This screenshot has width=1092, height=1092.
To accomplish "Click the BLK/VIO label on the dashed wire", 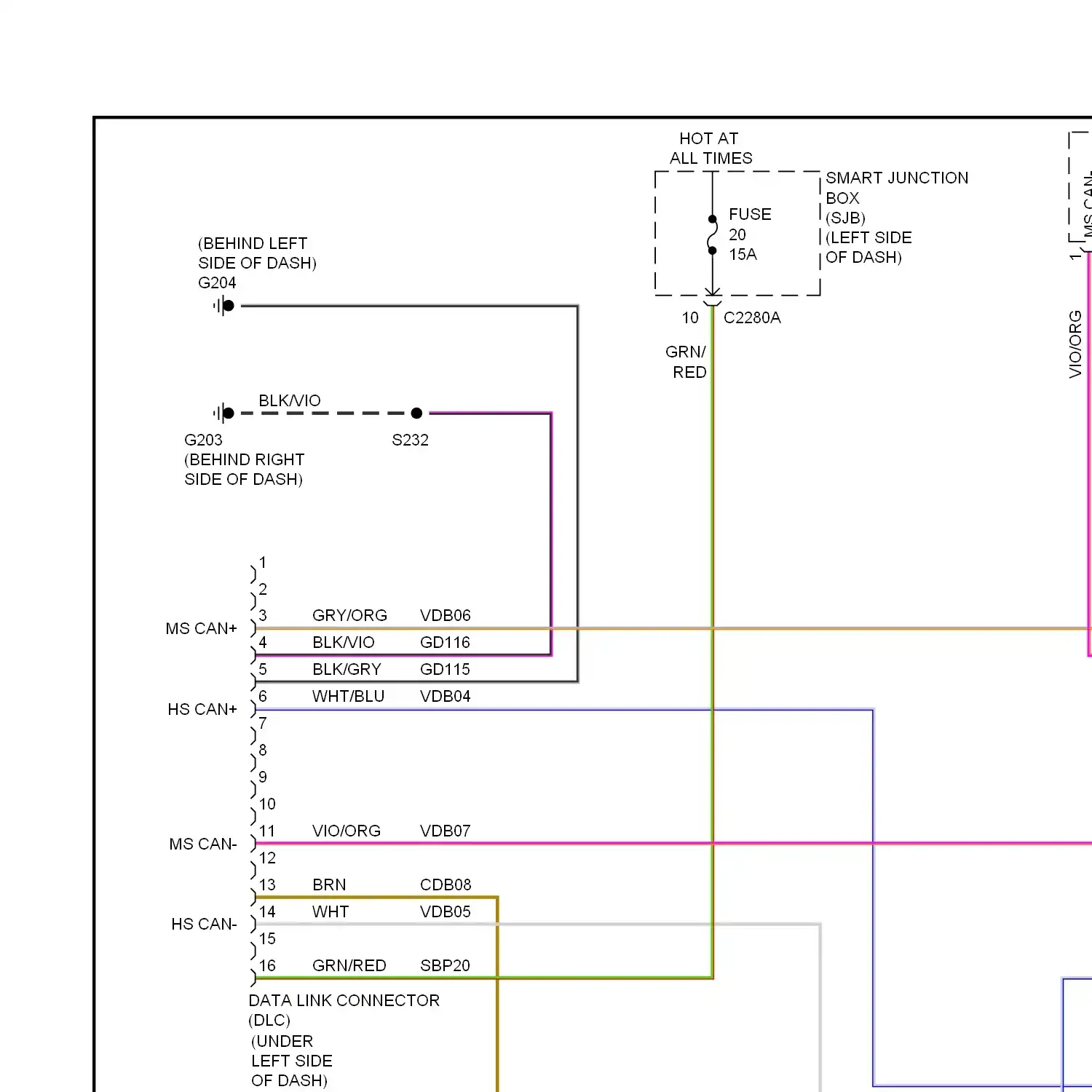I will (x=290, y=400).
